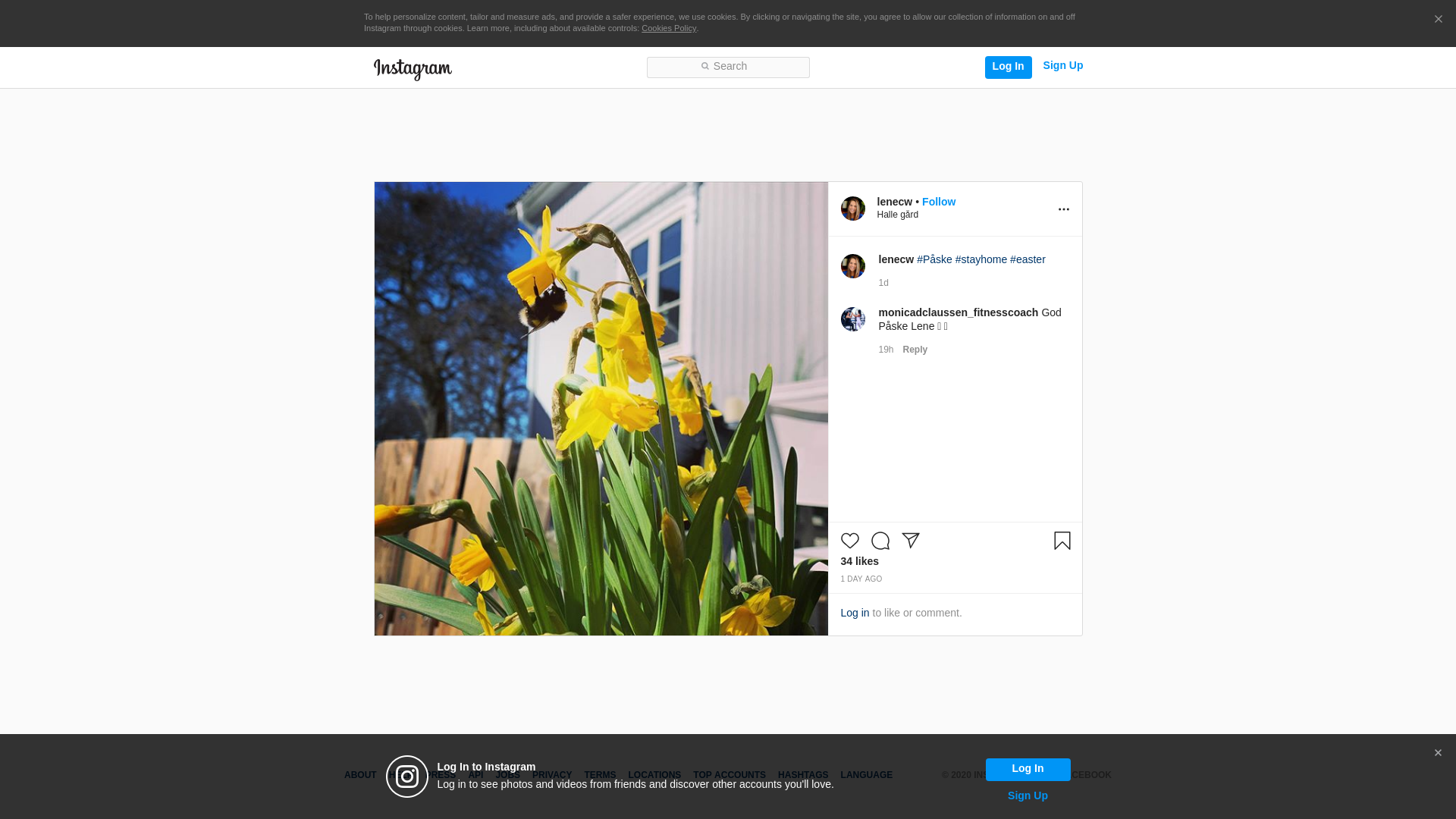Click the share paper plane icon

pyautogui.click(x=911, y=541)
